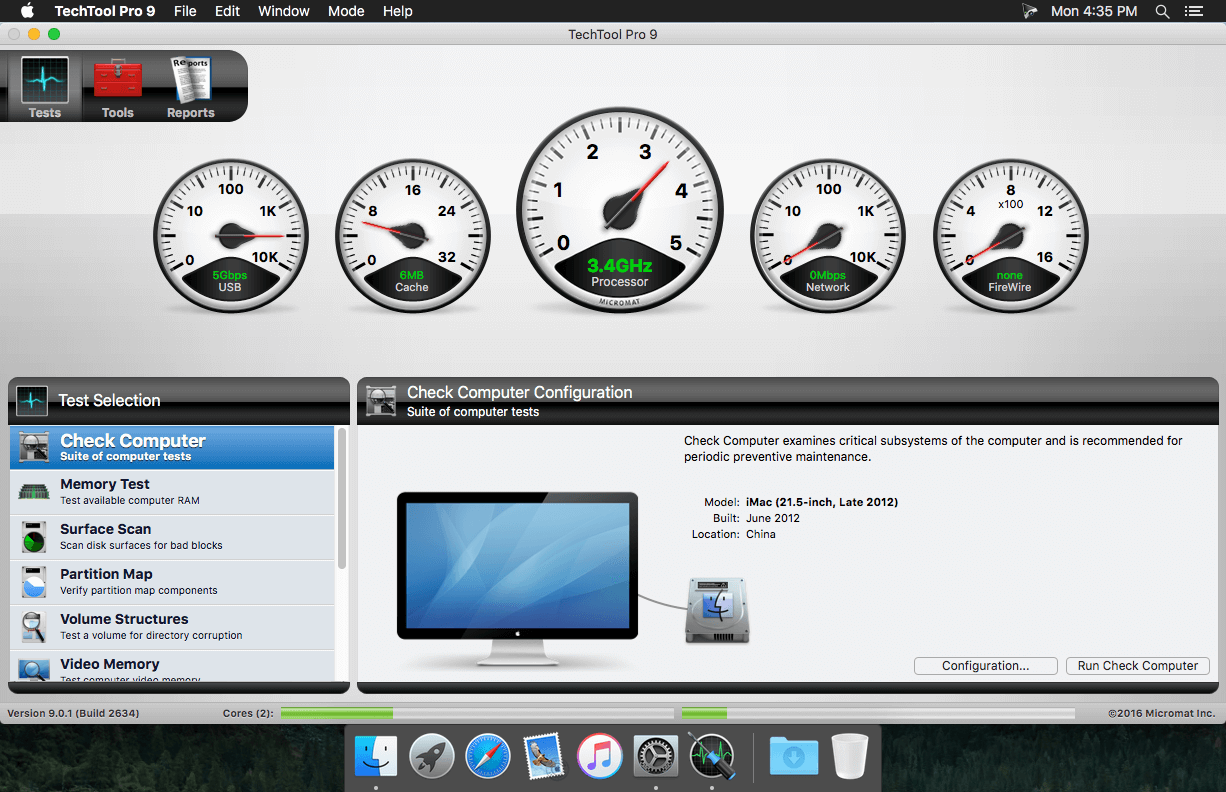Open the File menu

[x=185, y=11]
